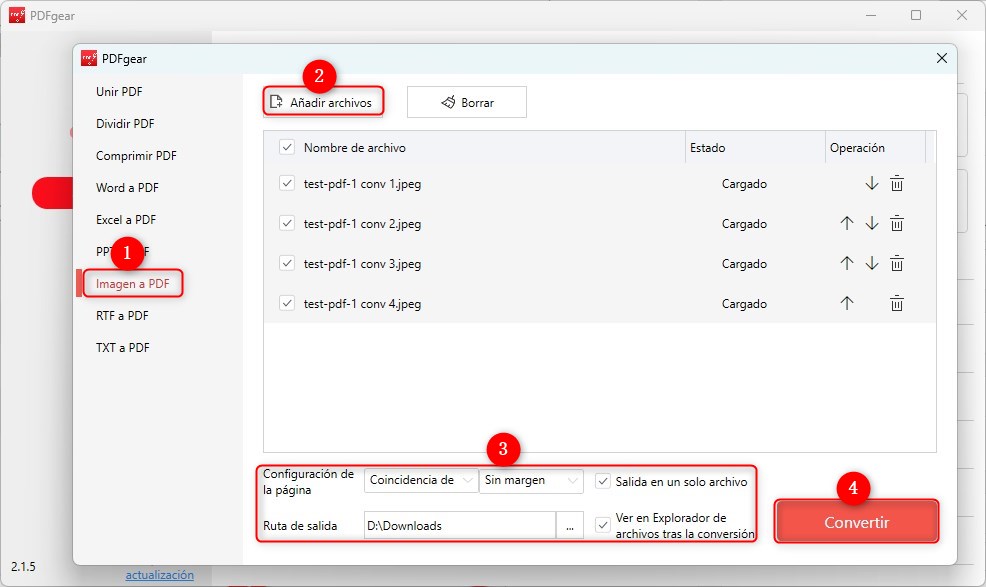Image resolution: width=986 pixels, height=587 pixels.
Task: Toggle Ver en Explorador de archivos option
Action: click(x=602, y=525)
